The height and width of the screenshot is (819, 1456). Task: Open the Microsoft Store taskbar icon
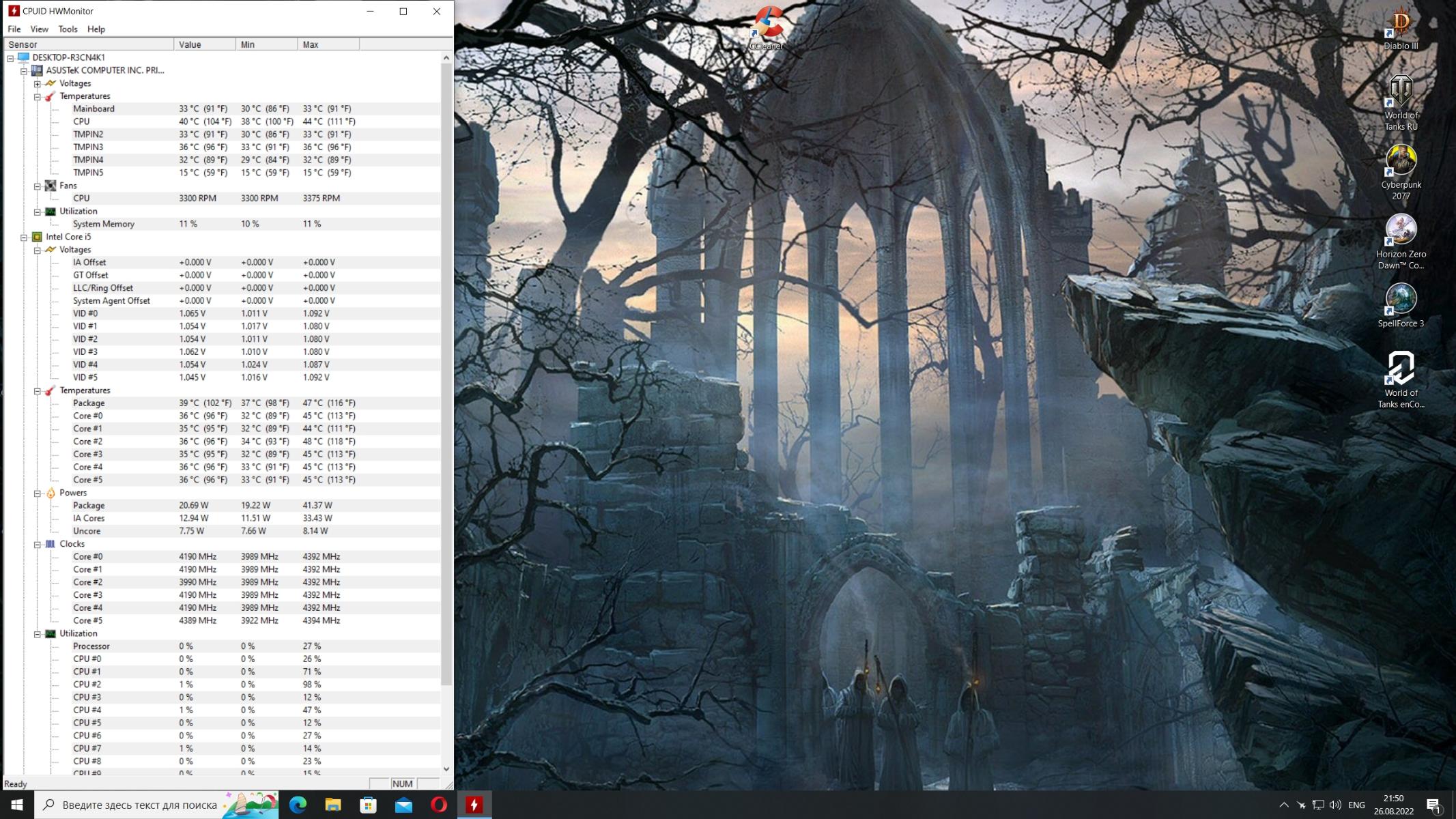point(368,805)
